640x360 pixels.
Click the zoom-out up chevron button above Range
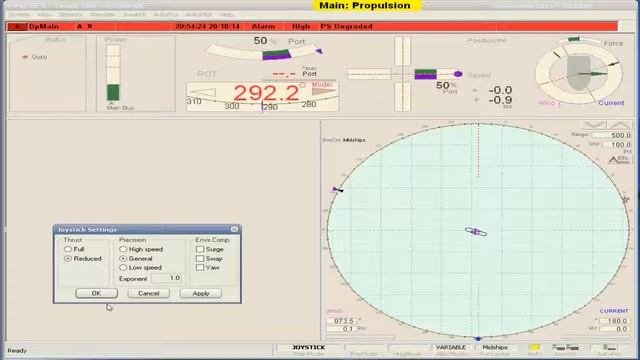(x=620, y=124)
